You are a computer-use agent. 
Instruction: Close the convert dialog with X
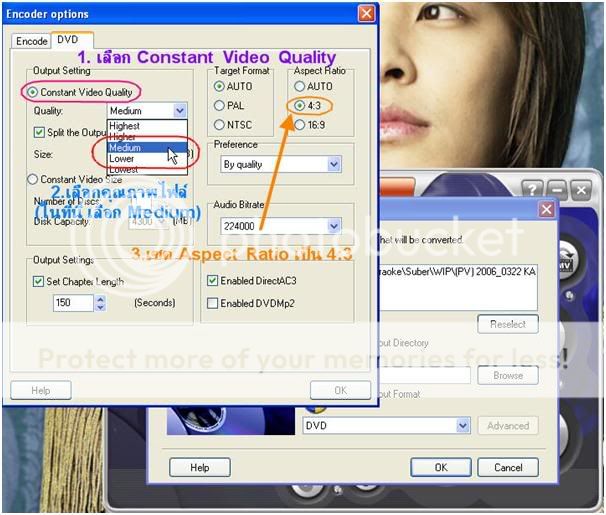pos(546,210)
